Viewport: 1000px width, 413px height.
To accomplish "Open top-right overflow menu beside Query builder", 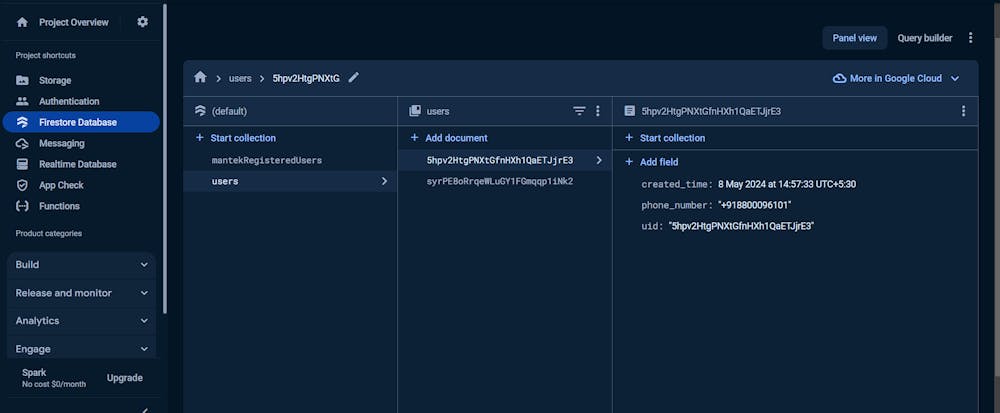I will tap(970, 38).
